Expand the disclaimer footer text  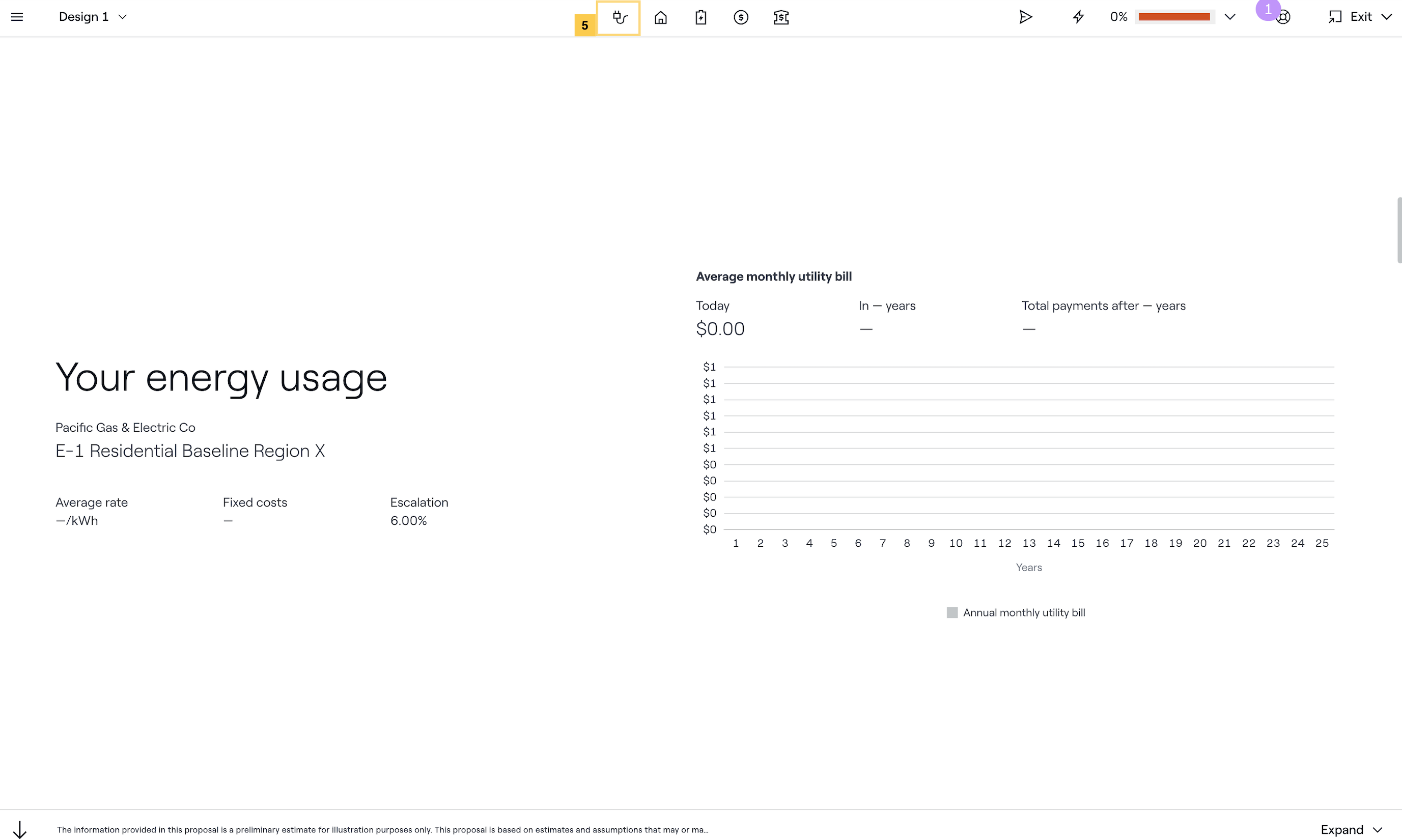pos(1351,829)
